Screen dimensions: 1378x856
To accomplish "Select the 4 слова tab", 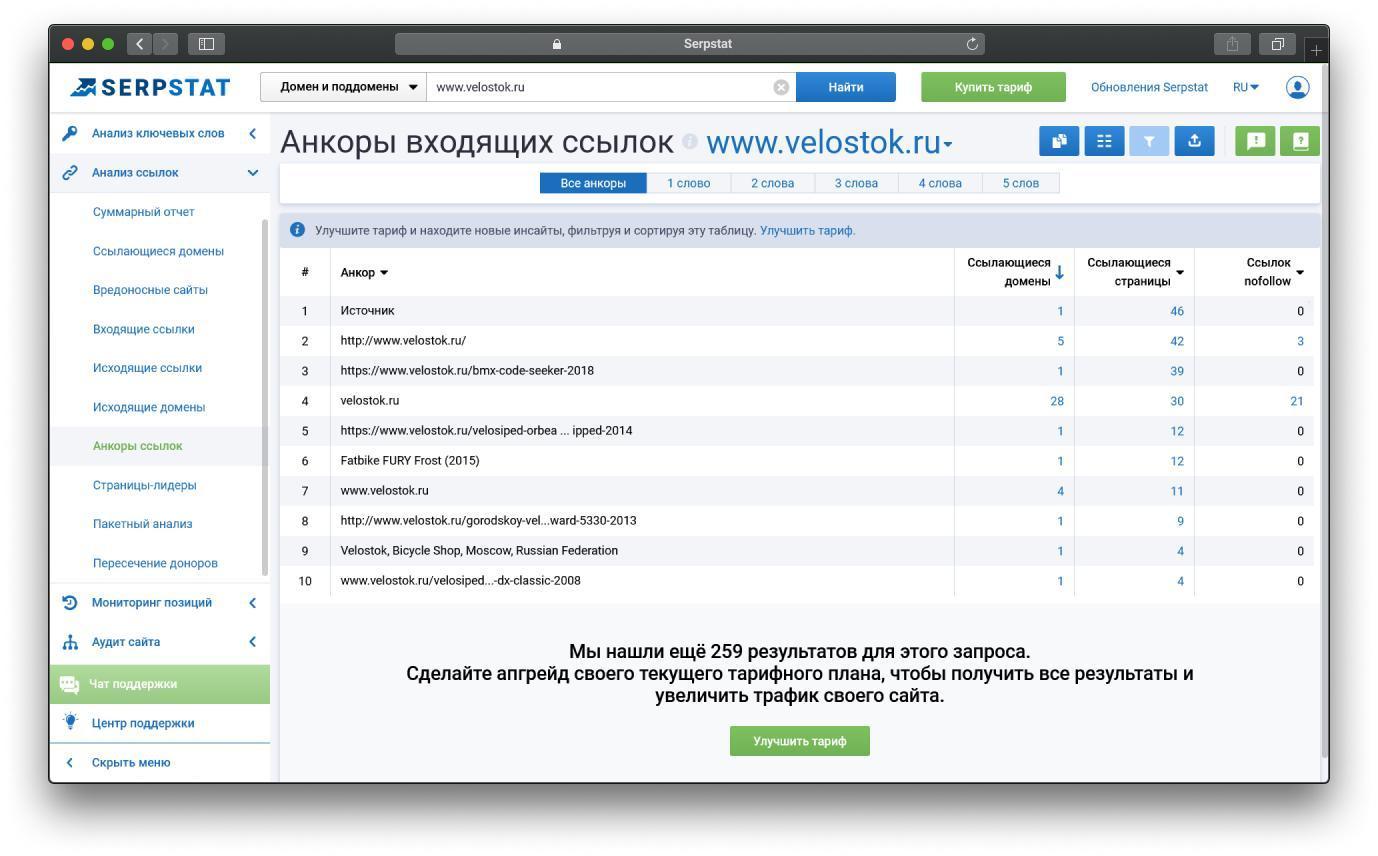I will tap(940, 183).
